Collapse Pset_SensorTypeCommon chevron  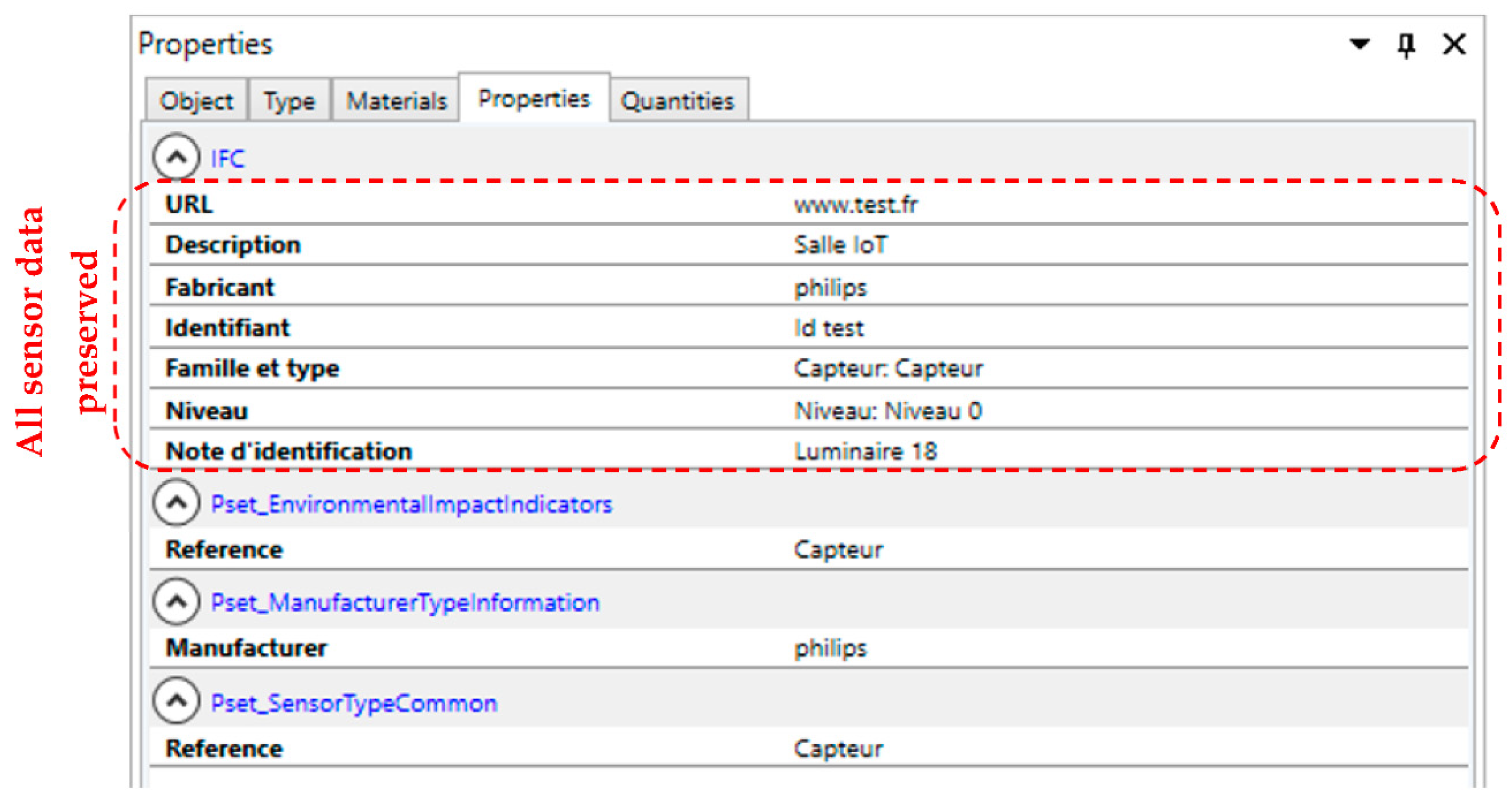(176, 701)
